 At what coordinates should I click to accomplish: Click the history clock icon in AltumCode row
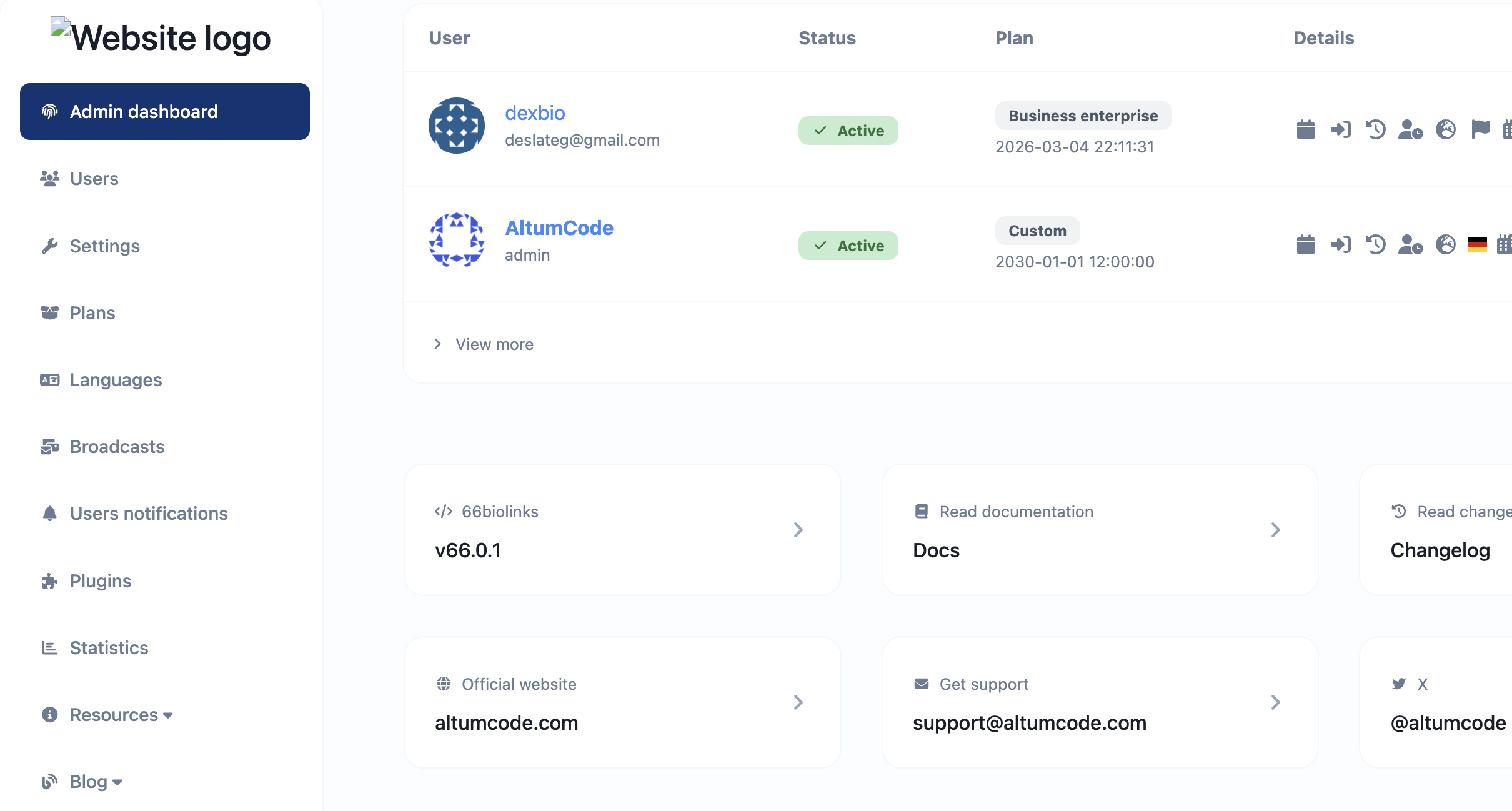(x=1375, y=244)
